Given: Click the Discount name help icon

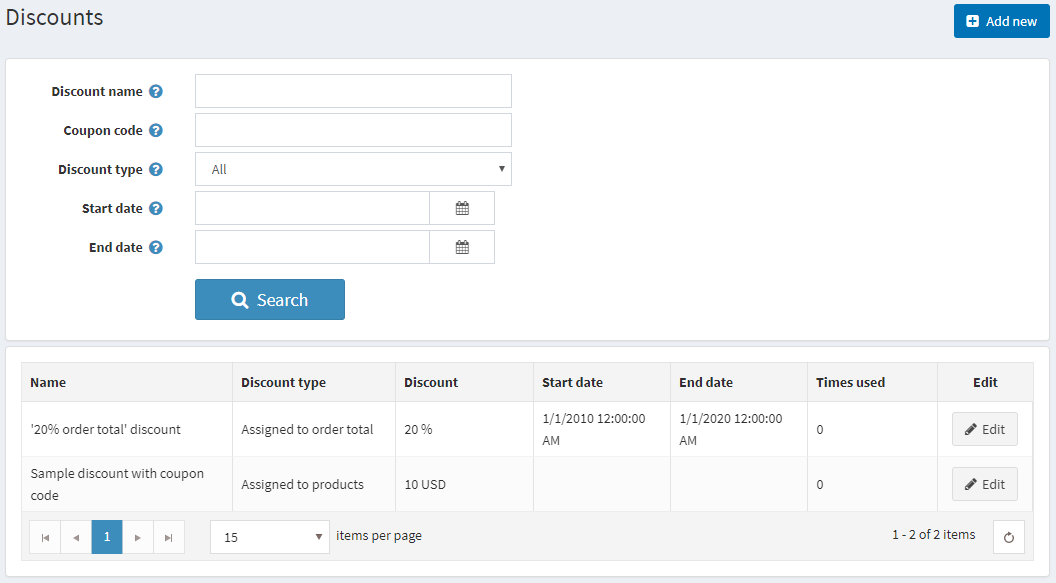Looking at the screenshot, I should click(156, 91).
